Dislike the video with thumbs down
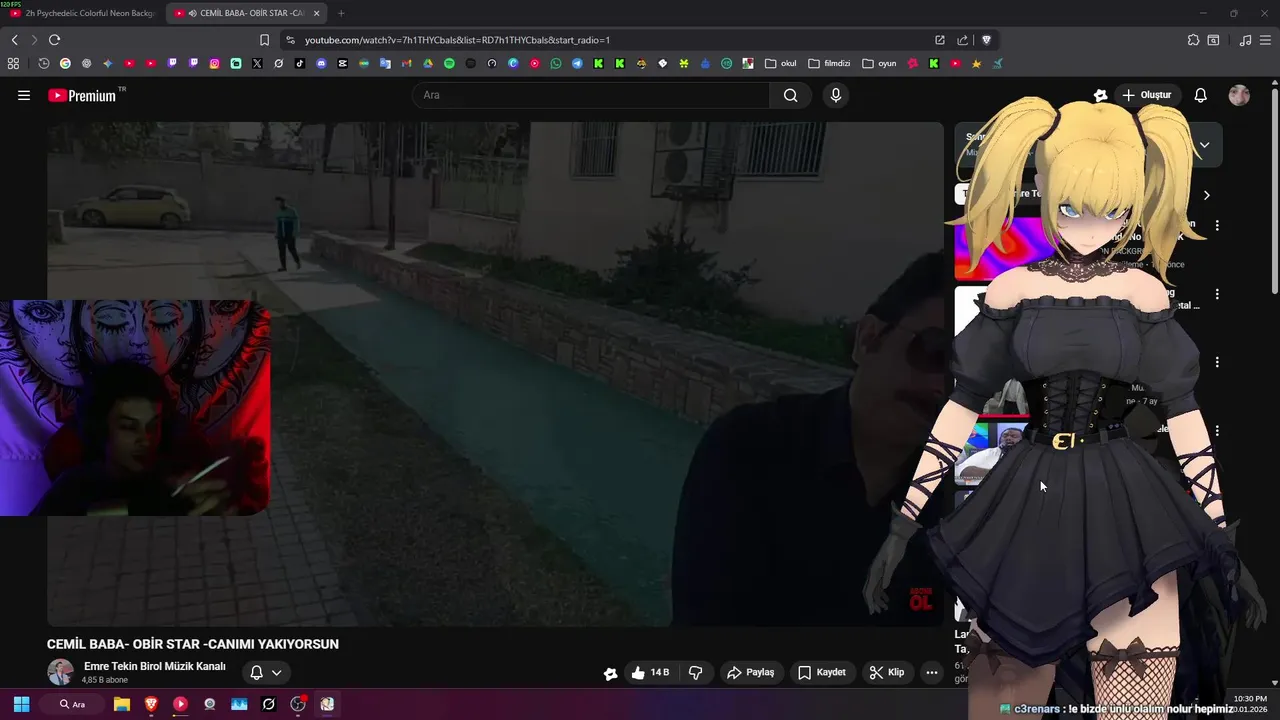This screenshot has width=1280, height=720. [x=696, y=672]
